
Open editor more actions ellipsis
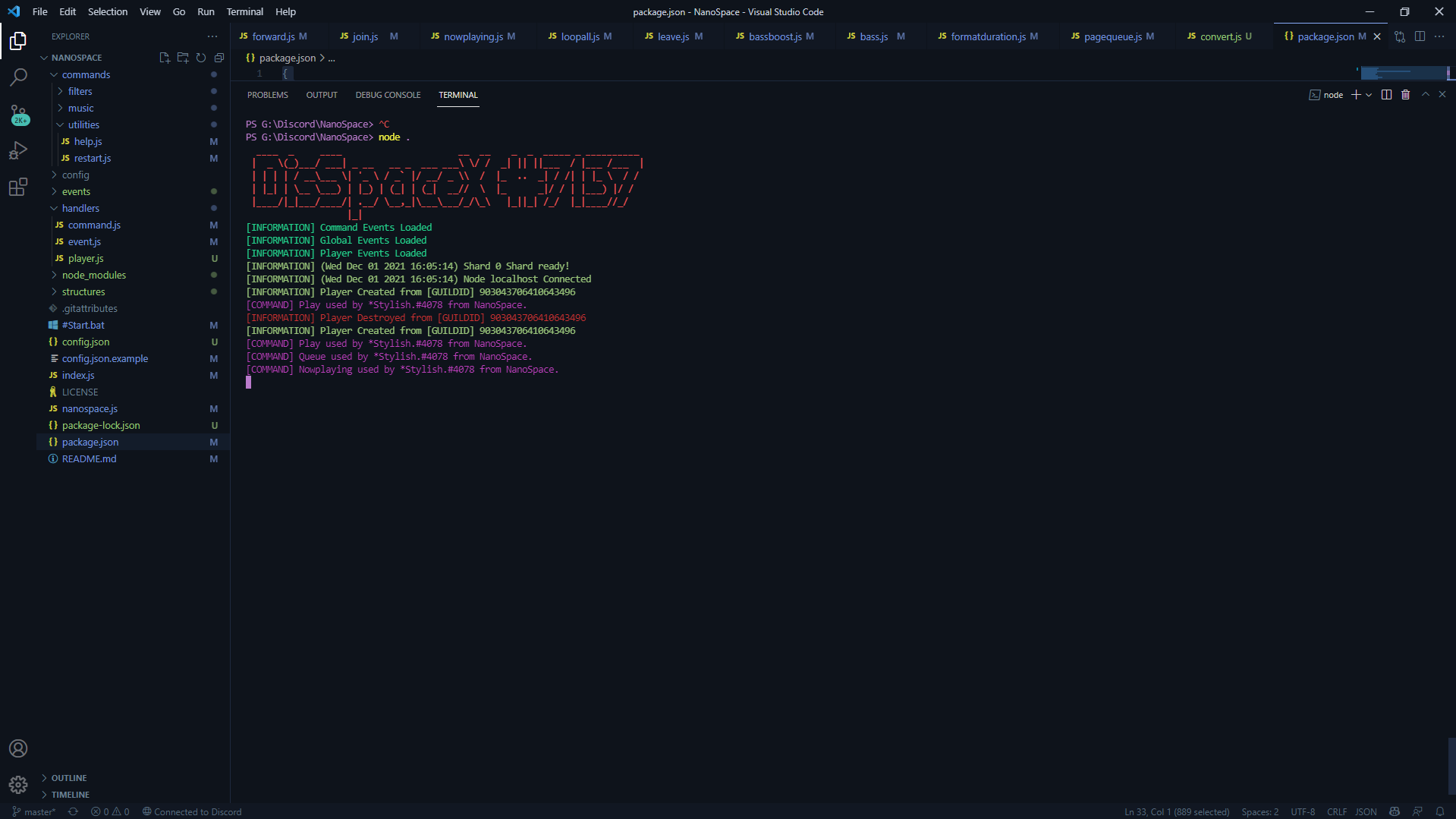pyautogui.click(x=1439, y=36)
